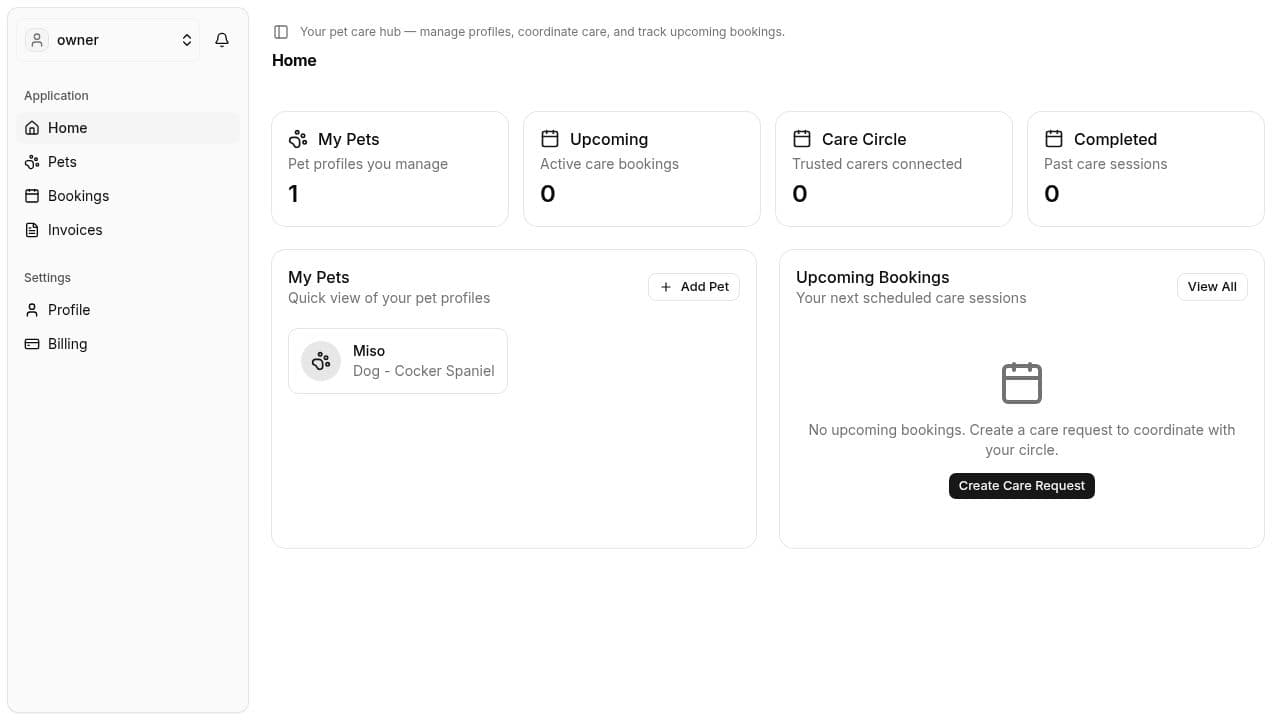Click 'Active care bookings' subtitle

click(x=609, y=164)
